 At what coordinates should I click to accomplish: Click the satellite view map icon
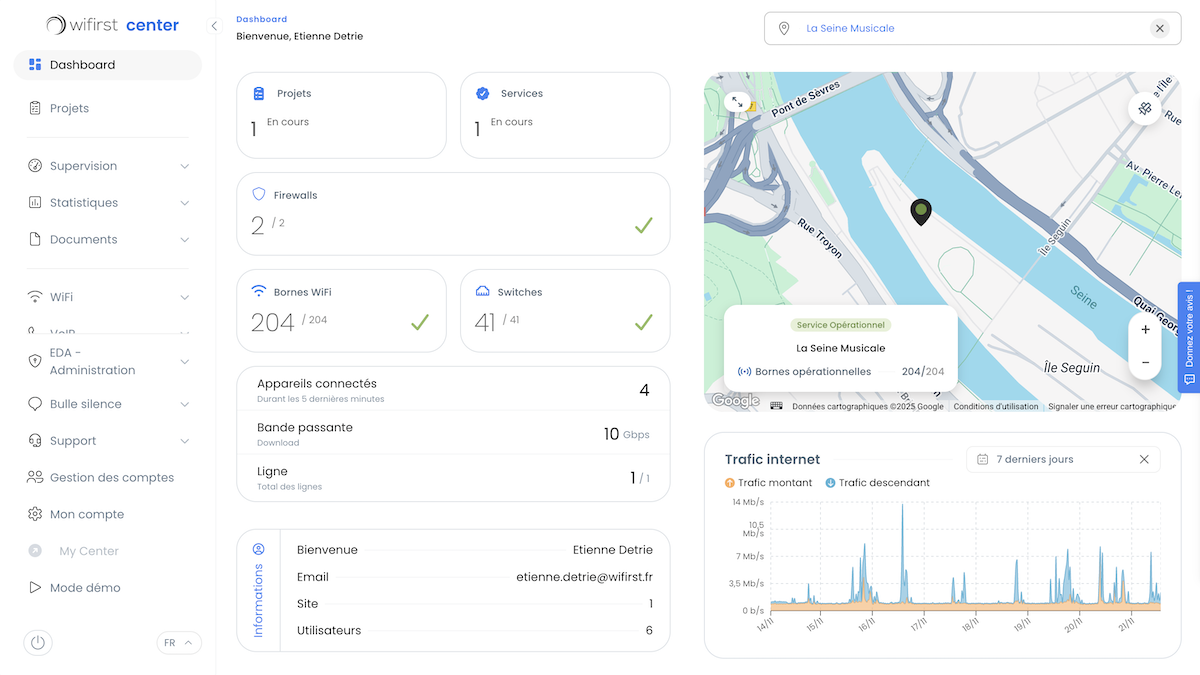(1145, 108)
